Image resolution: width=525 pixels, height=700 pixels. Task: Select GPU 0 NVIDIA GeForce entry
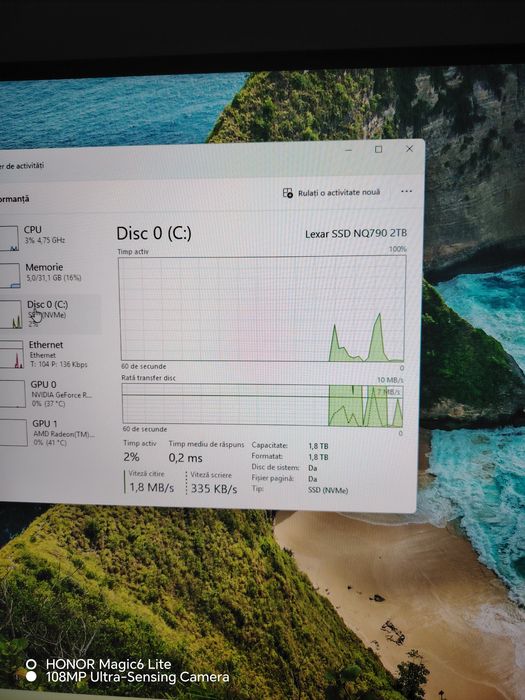coord(49,393)
